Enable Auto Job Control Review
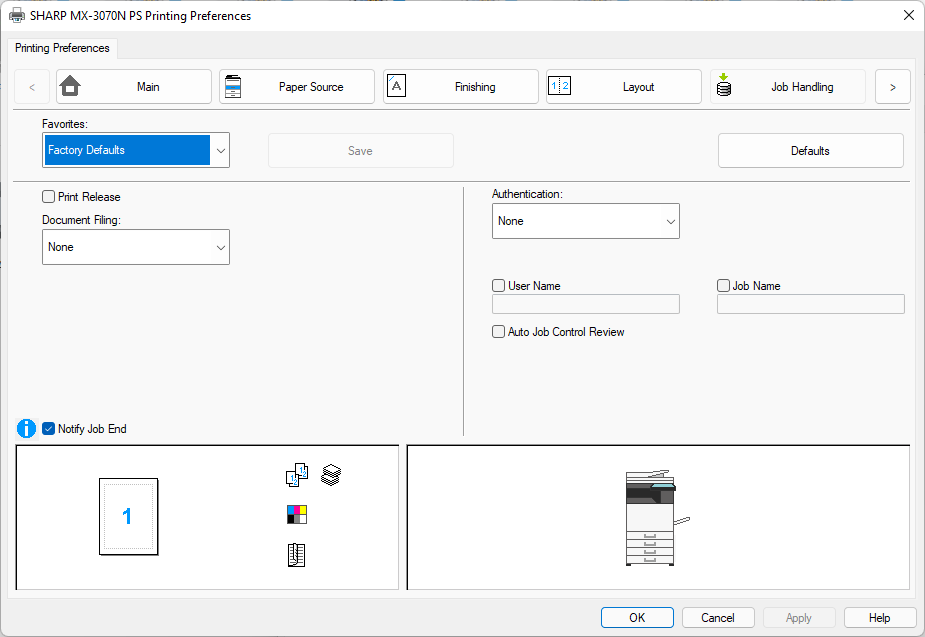This screenshot has width=925, height=637. [x=499, y=332]
